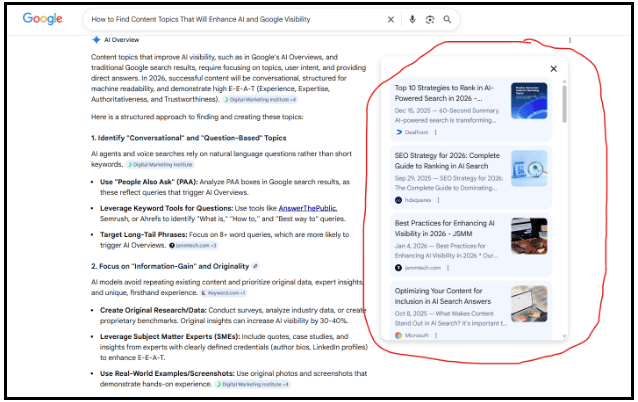The height and width of the screenshot is (402, 638).
Task: Click thumbnail of Best Practices JSMM article
Action: click(529, 236)
